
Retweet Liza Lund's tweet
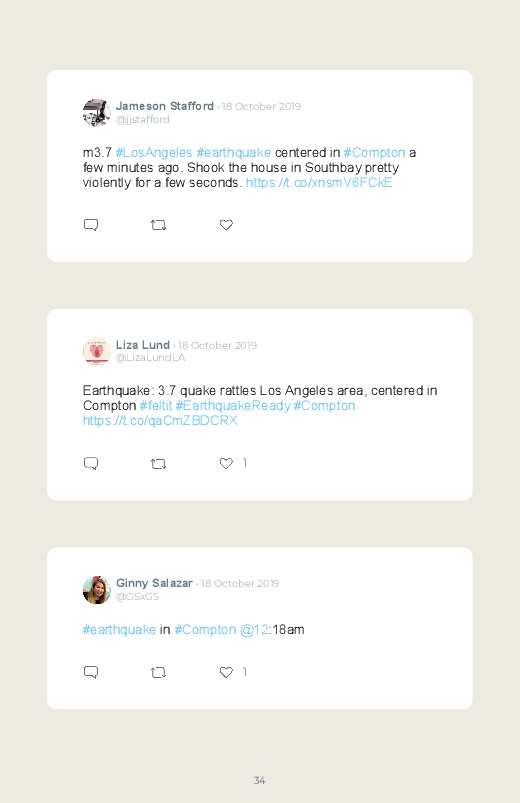(158, 463)
